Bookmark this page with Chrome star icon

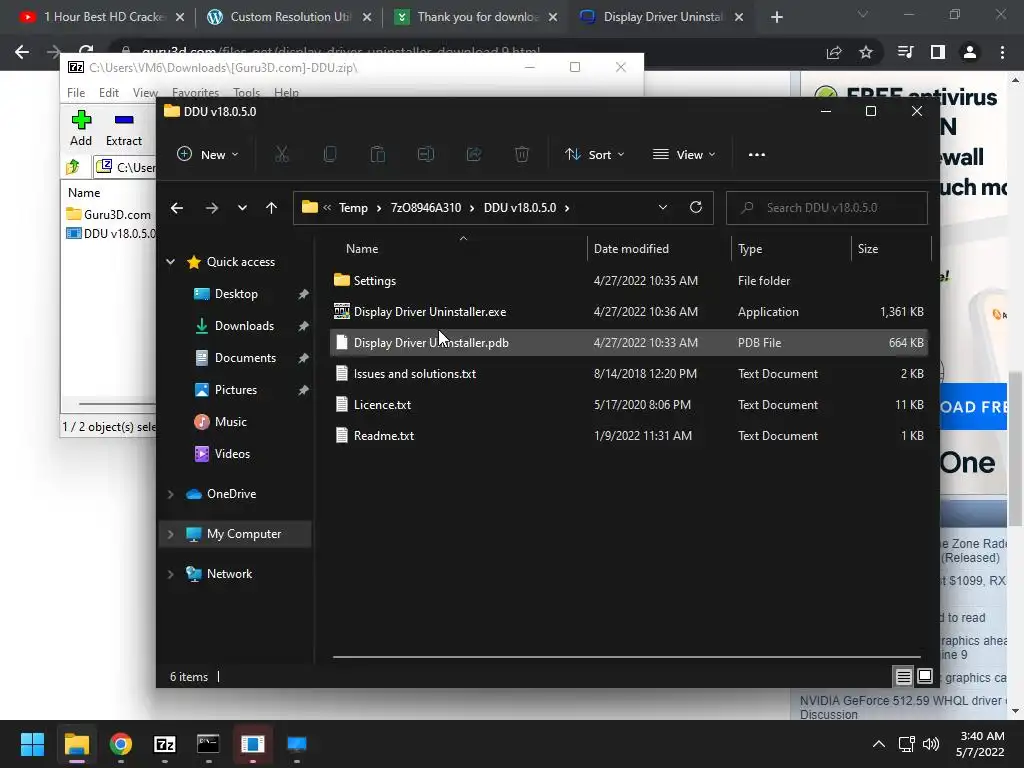(866, 52)
